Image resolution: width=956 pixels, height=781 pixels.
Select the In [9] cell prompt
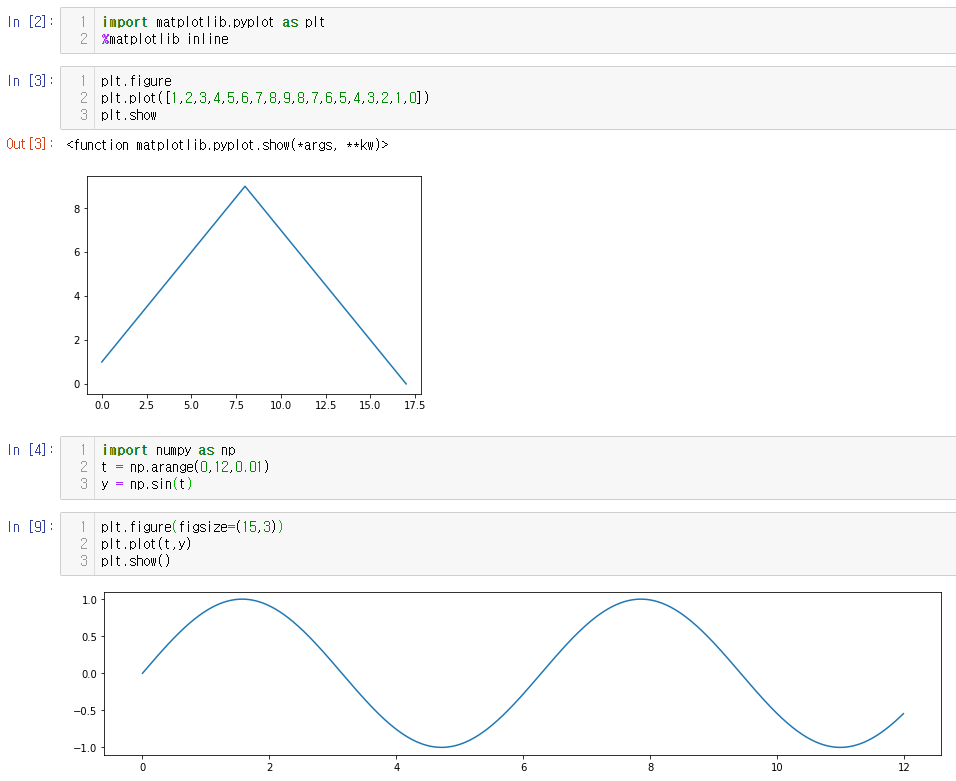[x=30, y=527]
